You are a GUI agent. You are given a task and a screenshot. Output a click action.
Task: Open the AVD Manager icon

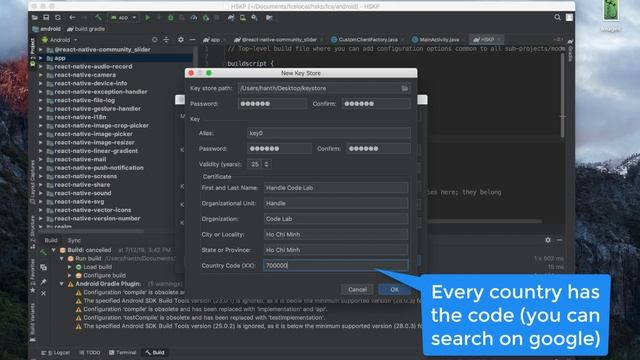point(243,18)
